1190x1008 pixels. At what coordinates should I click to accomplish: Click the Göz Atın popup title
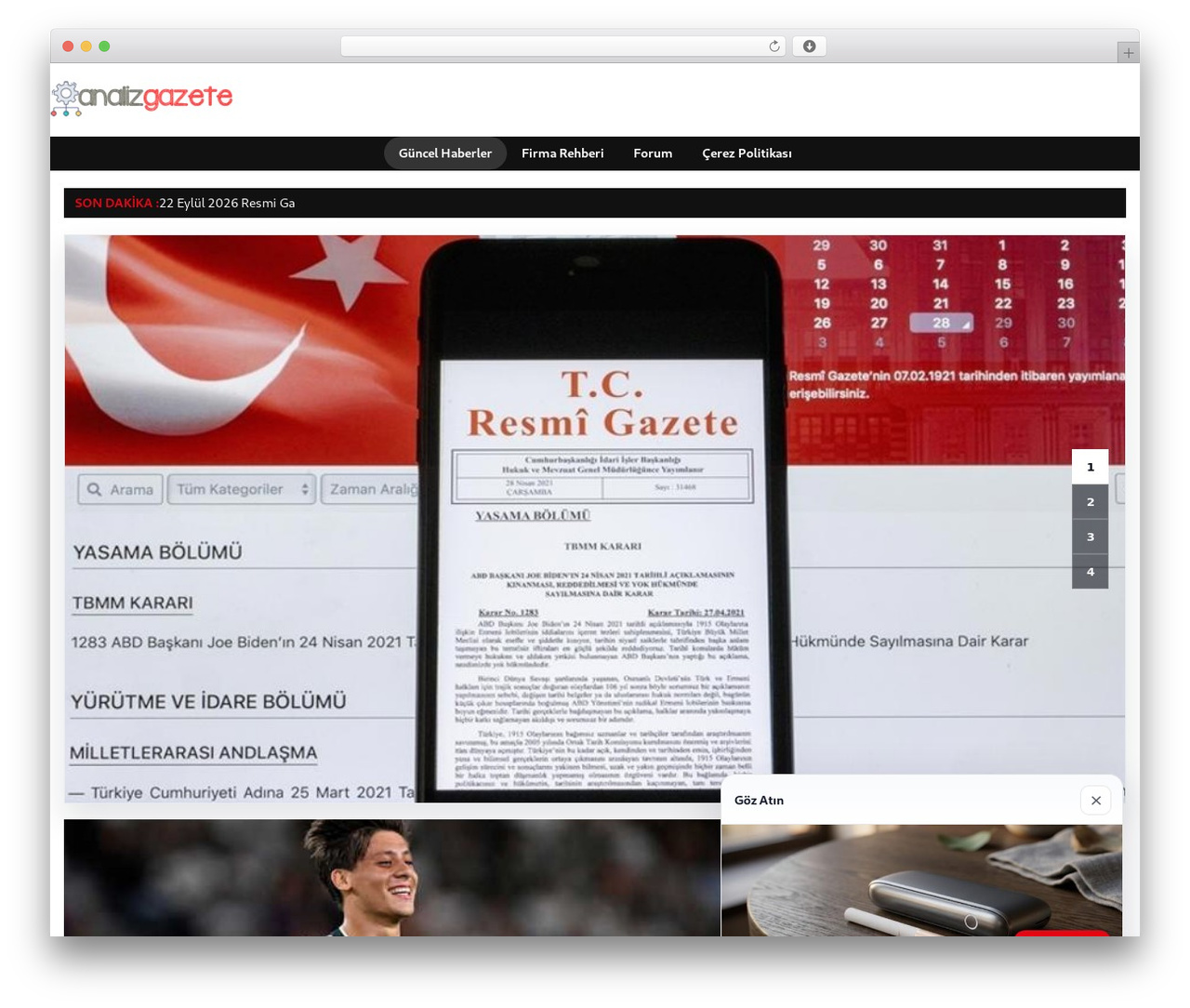pyautogui.click(x=759, y=801)
